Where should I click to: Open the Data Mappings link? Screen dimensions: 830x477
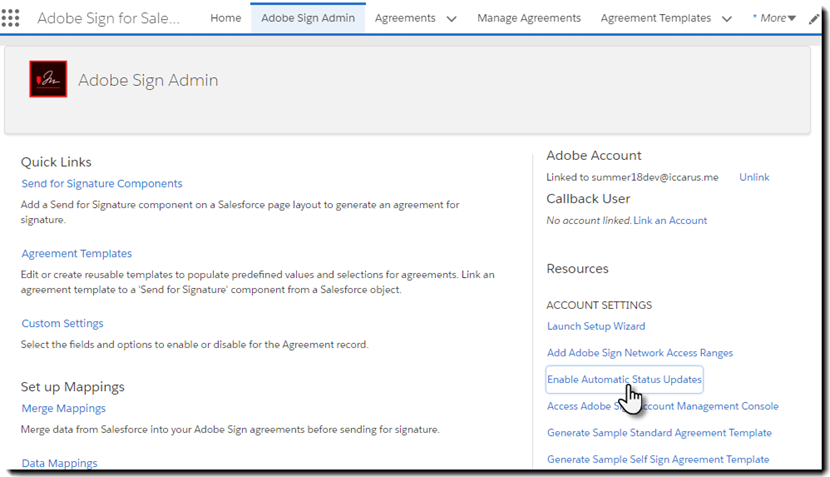pyautogui.click(x=59, y=463)
